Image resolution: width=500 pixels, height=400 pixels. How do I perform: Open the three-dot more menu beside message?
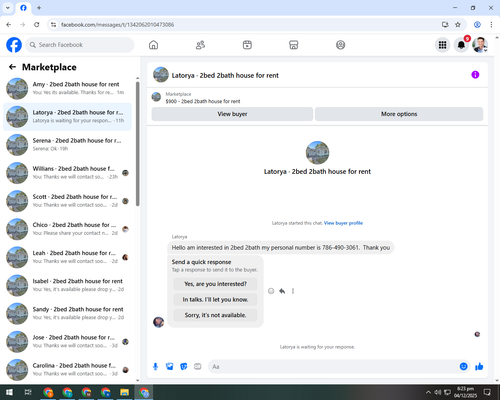[293, 291]
